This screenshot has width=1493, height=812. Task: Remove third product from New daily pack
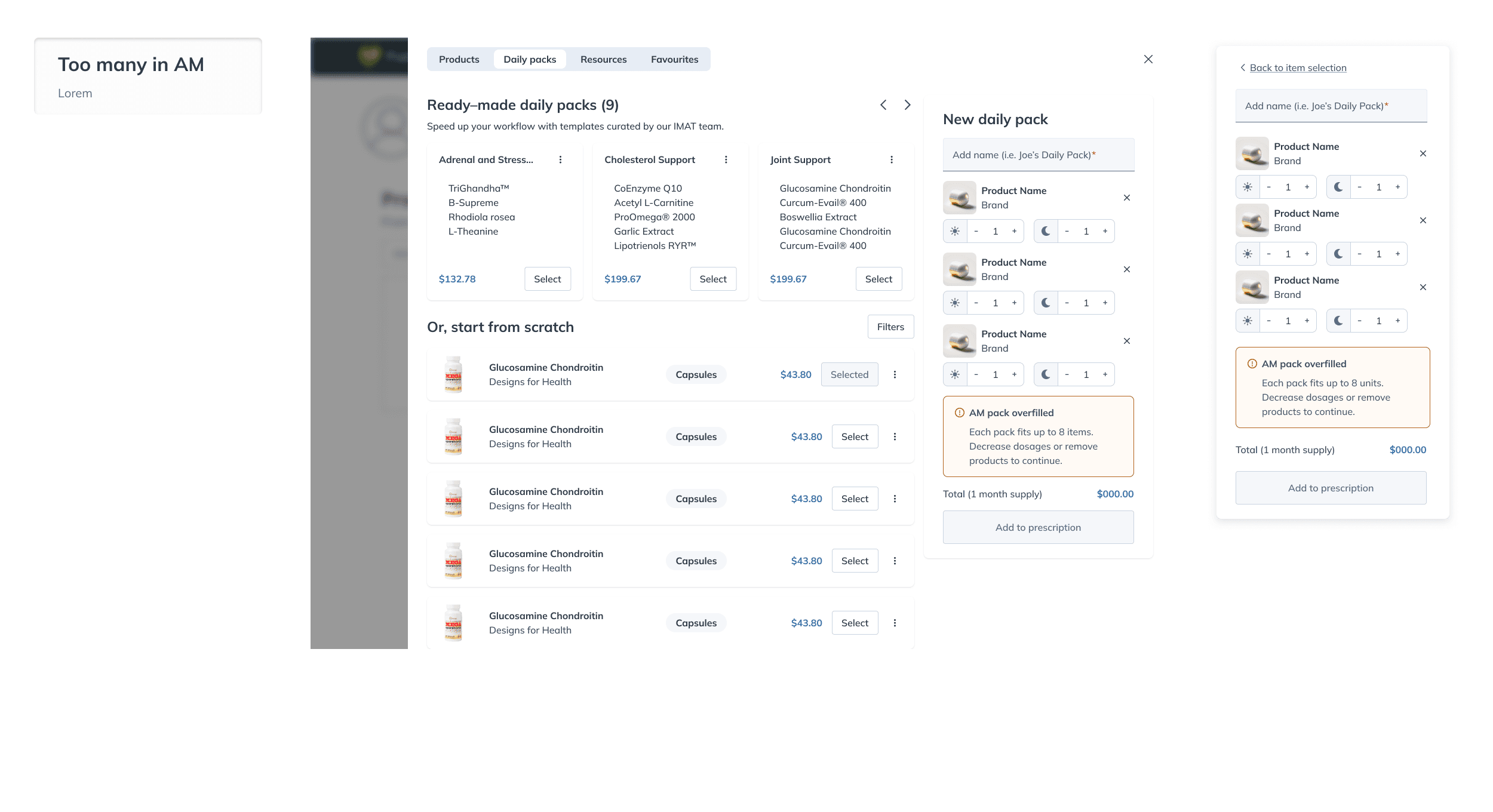(x=1126, y=341)
